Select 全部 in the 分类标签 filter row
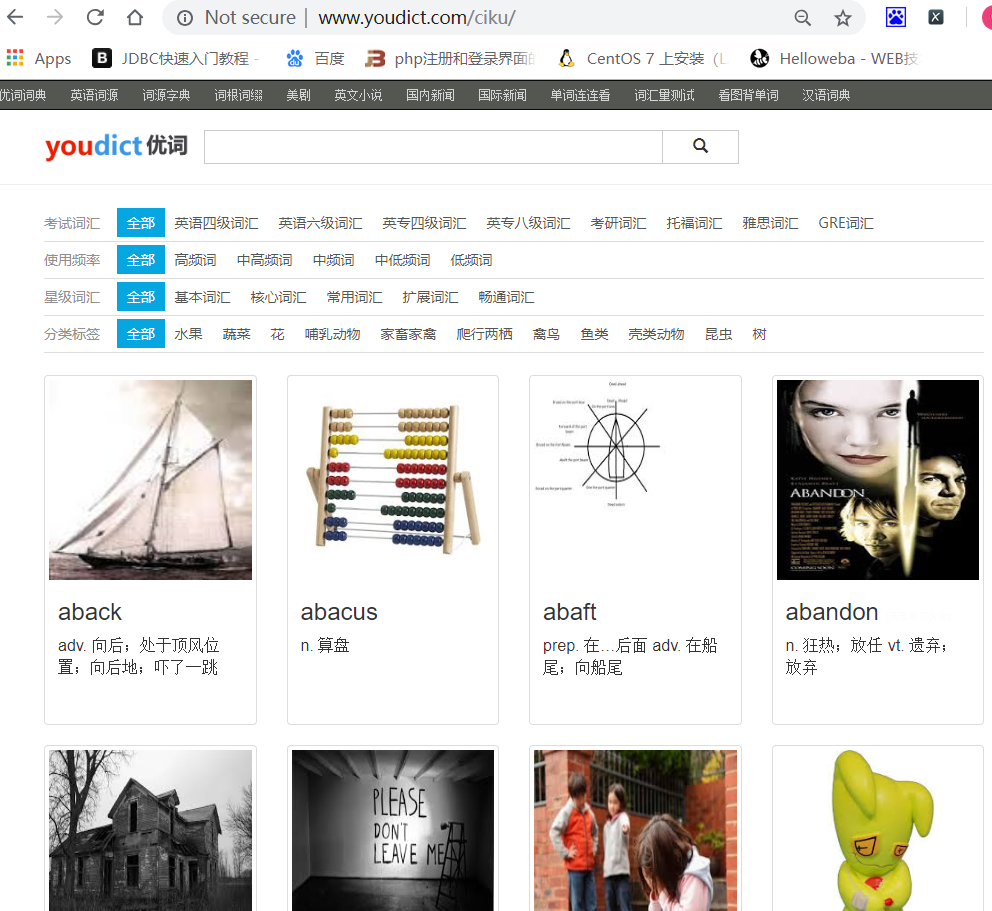 click(x=140, y=334)
